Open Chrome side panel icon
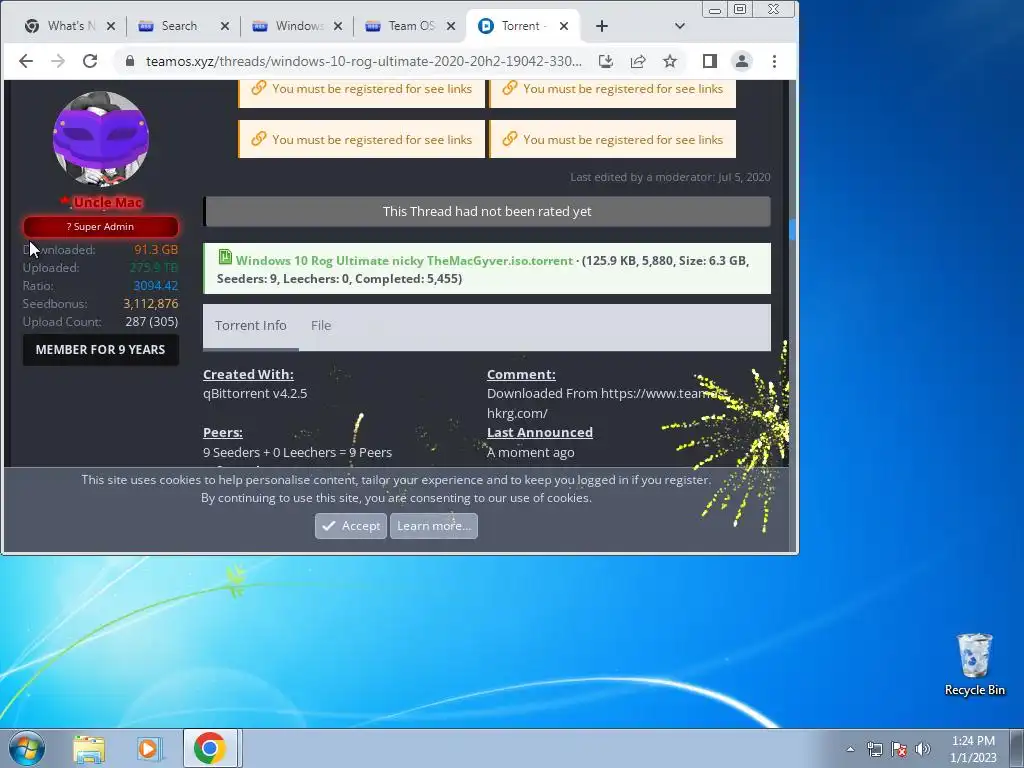1024x768 pixels. 710,61
